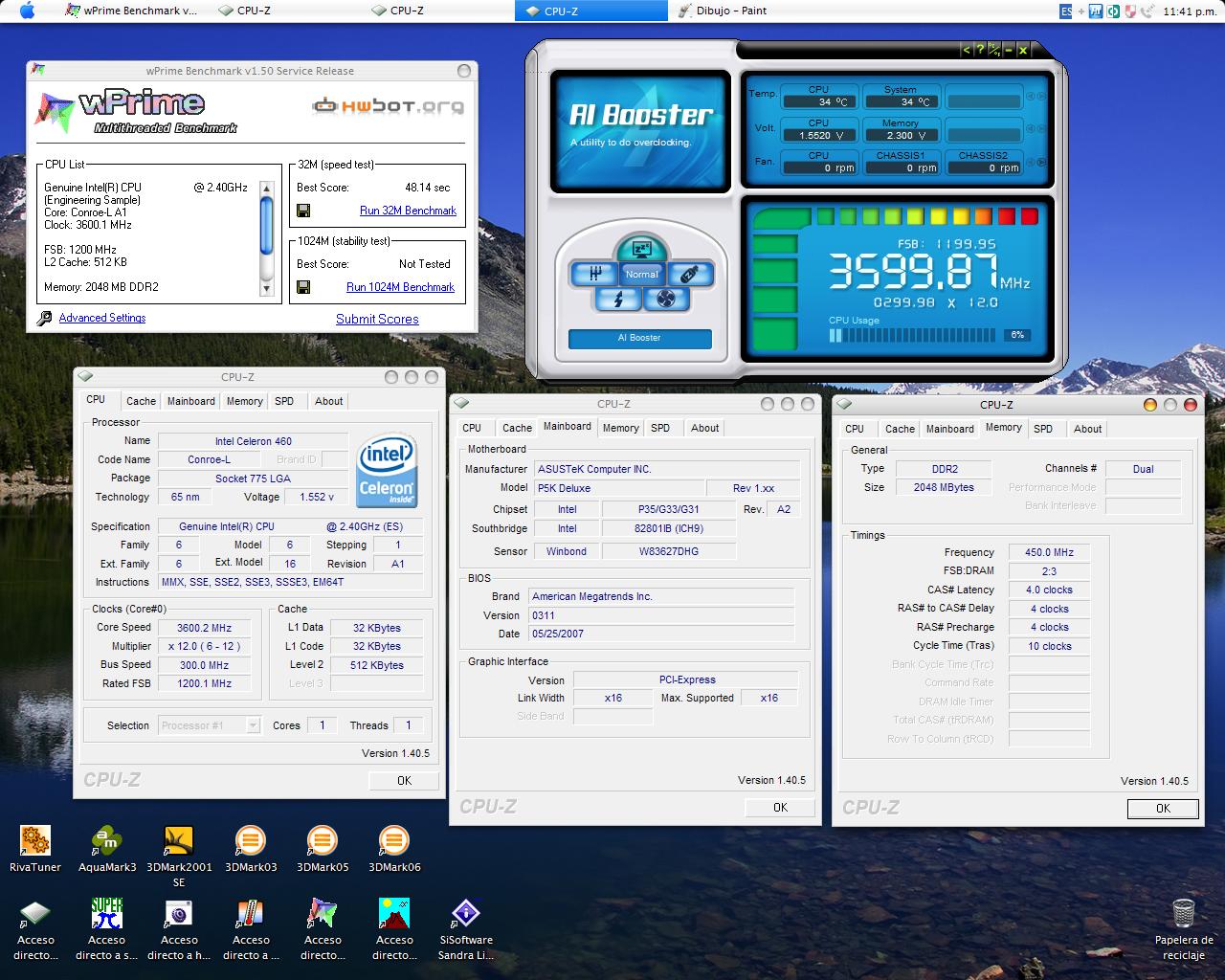Click the nitro canister boost icon in AI Booster
Screen dimensions: 1225x980
[x=689, y=274]
